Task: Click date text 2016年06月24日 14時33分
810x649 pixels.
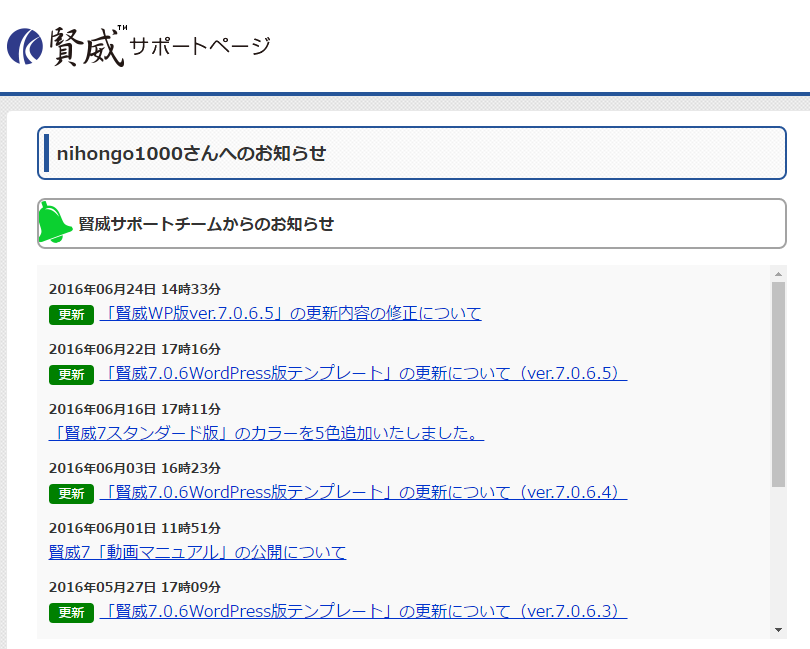Action: tap(135, 289)
